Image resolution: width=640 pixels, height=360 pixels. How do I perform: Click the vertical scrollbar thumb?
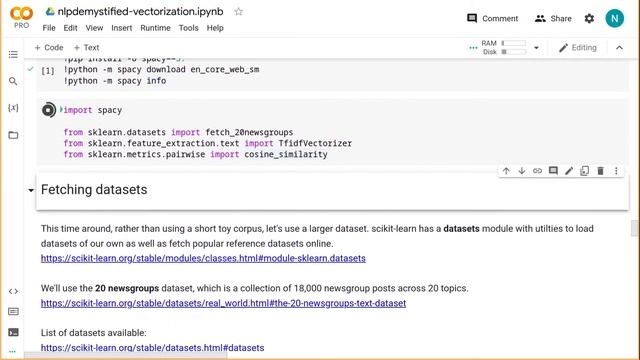pos(634,229)
